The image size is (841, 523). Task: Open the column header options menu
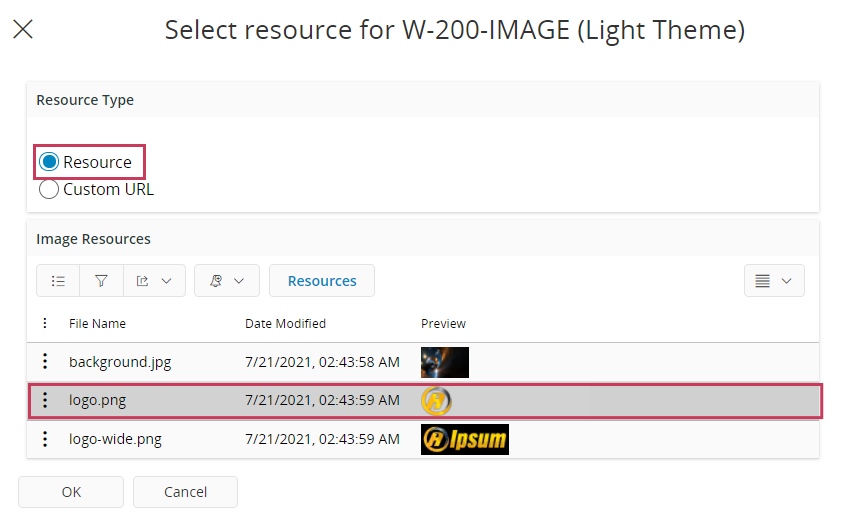[44, 323]
